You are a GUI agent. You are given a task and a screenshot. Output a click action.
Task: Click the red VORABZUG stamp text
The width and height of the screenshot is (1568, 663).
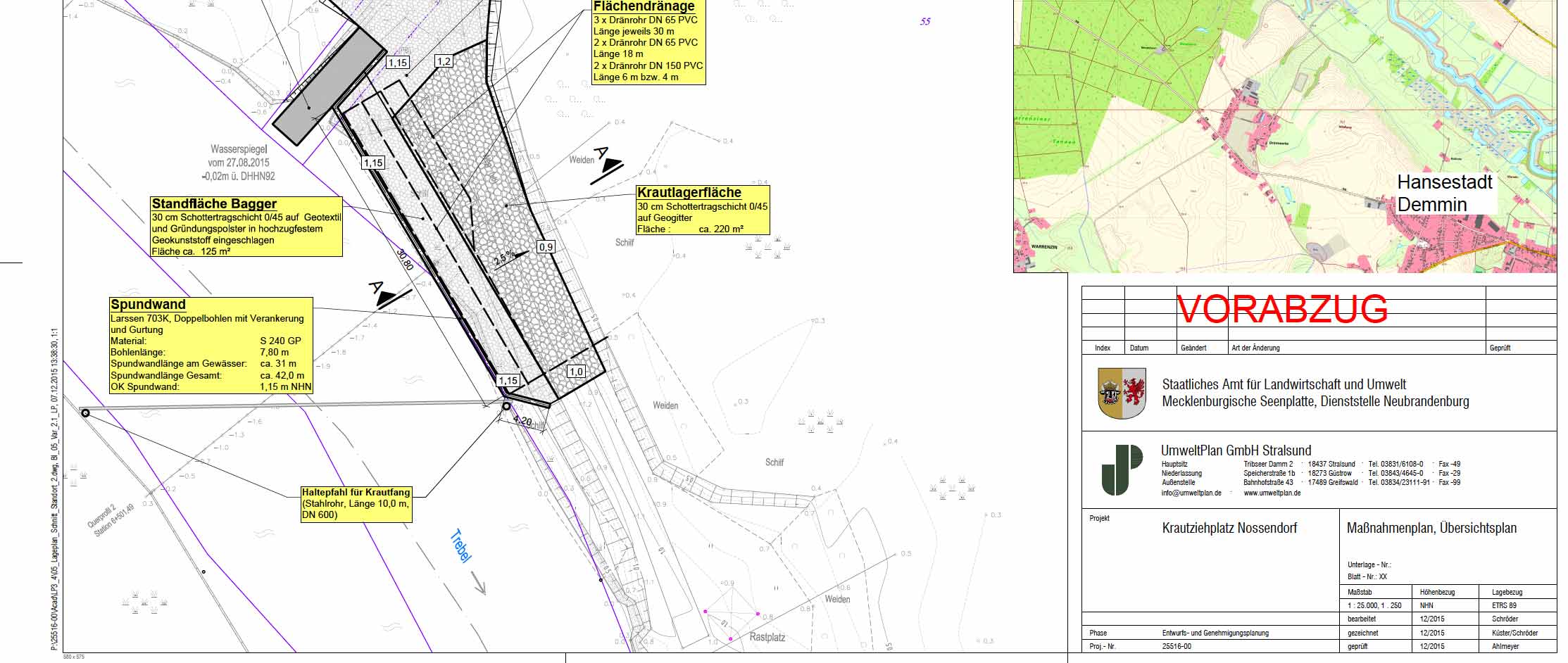coord(1282,310)
